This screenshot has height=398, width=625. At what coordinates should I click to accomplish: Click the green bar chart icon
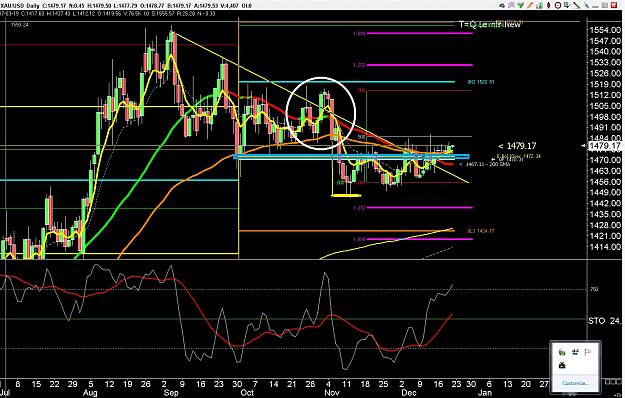[540, 6]
